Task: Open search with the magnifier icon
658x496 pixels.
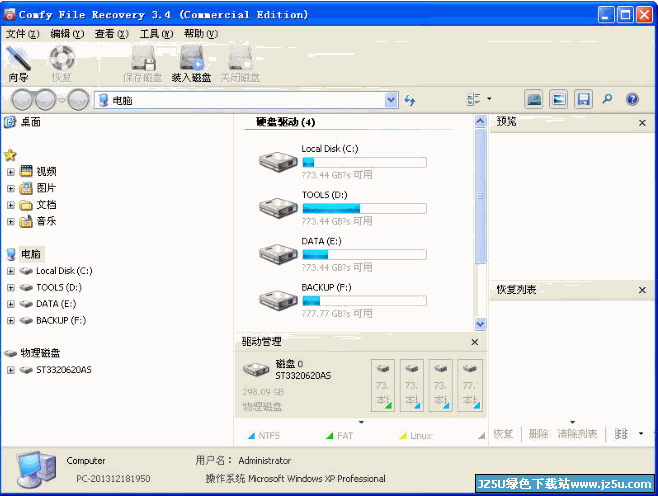Action: [607, 99]
